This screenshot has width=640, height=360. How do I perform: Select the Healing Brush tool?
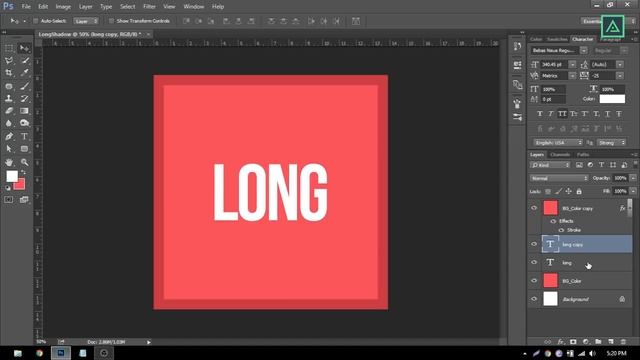click(x=9, y=86)
